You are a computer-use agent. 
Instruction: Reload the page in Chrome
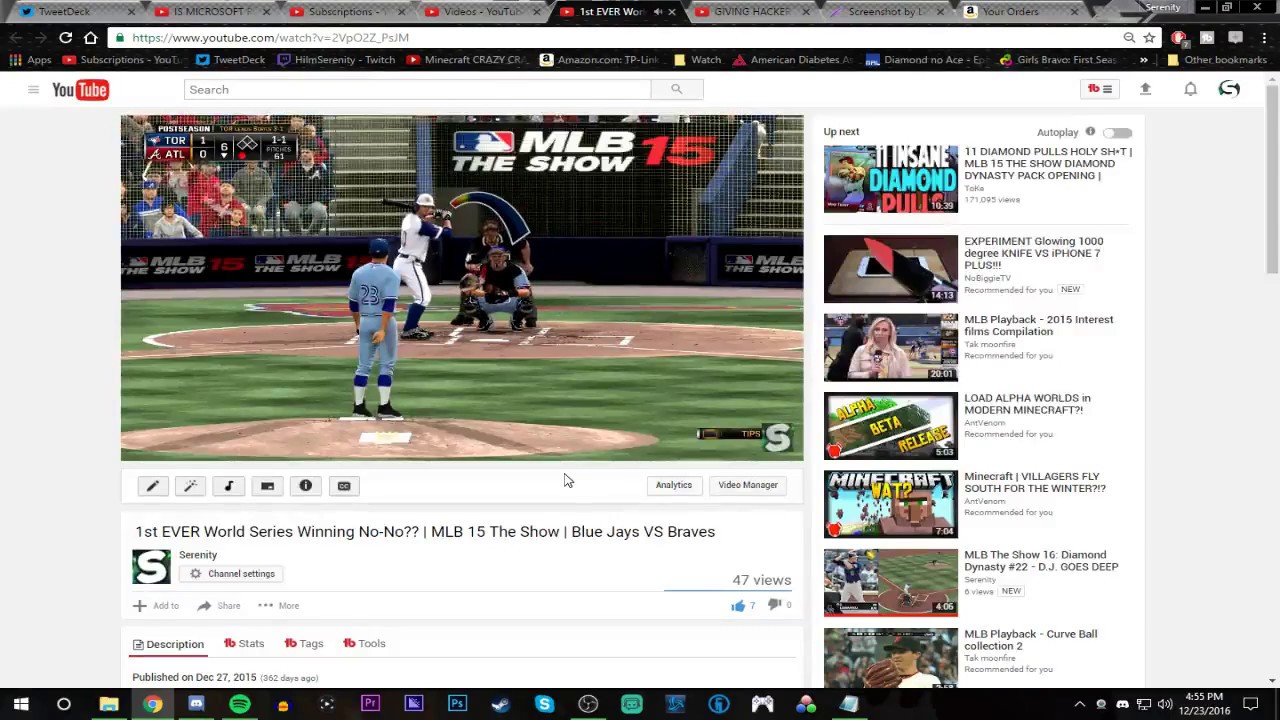[65, 38]
